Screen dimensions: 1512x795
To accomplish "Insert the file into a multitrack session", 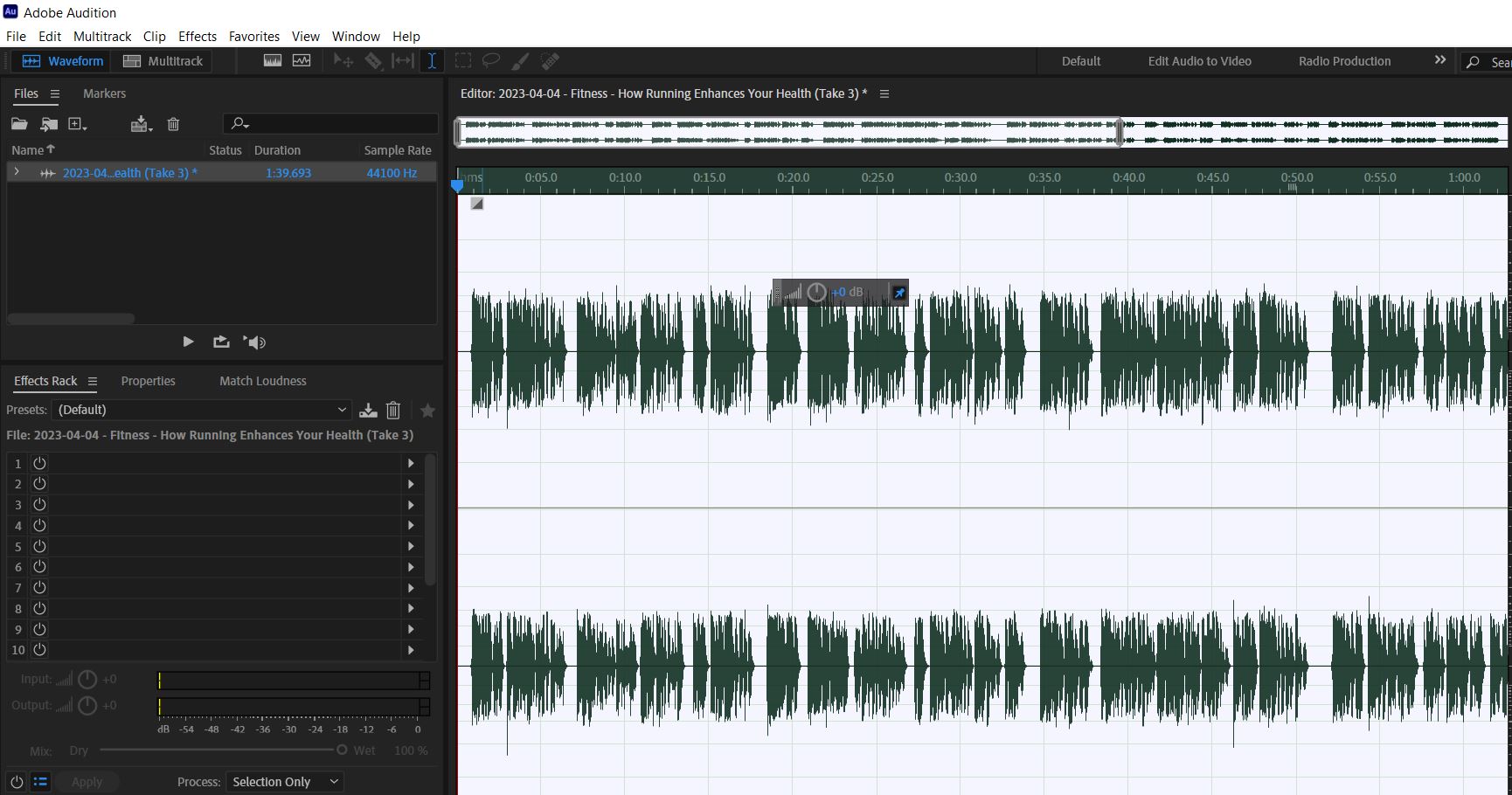I will [x=141, y=124].
